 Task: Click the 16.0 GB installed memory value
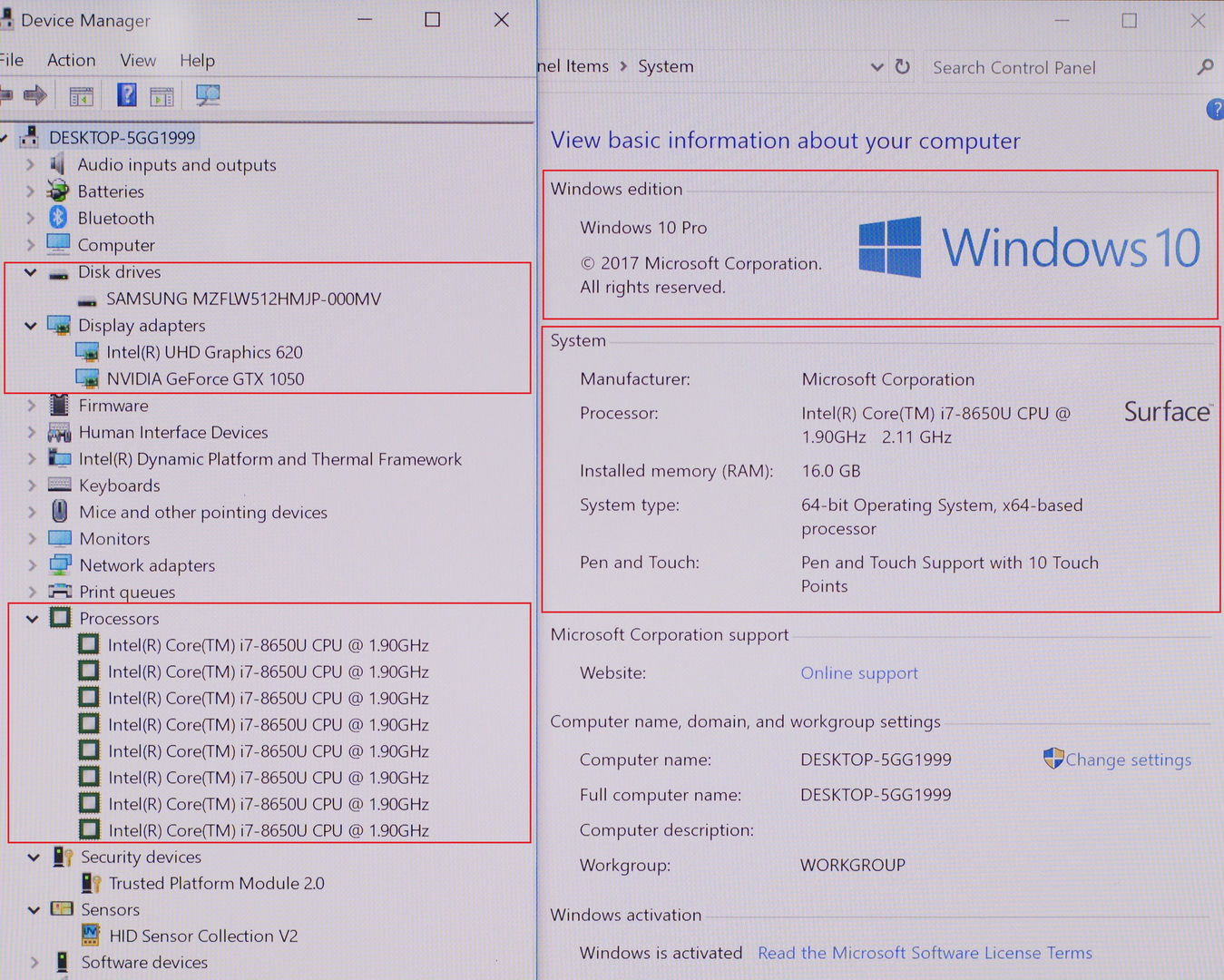(831, 471)
